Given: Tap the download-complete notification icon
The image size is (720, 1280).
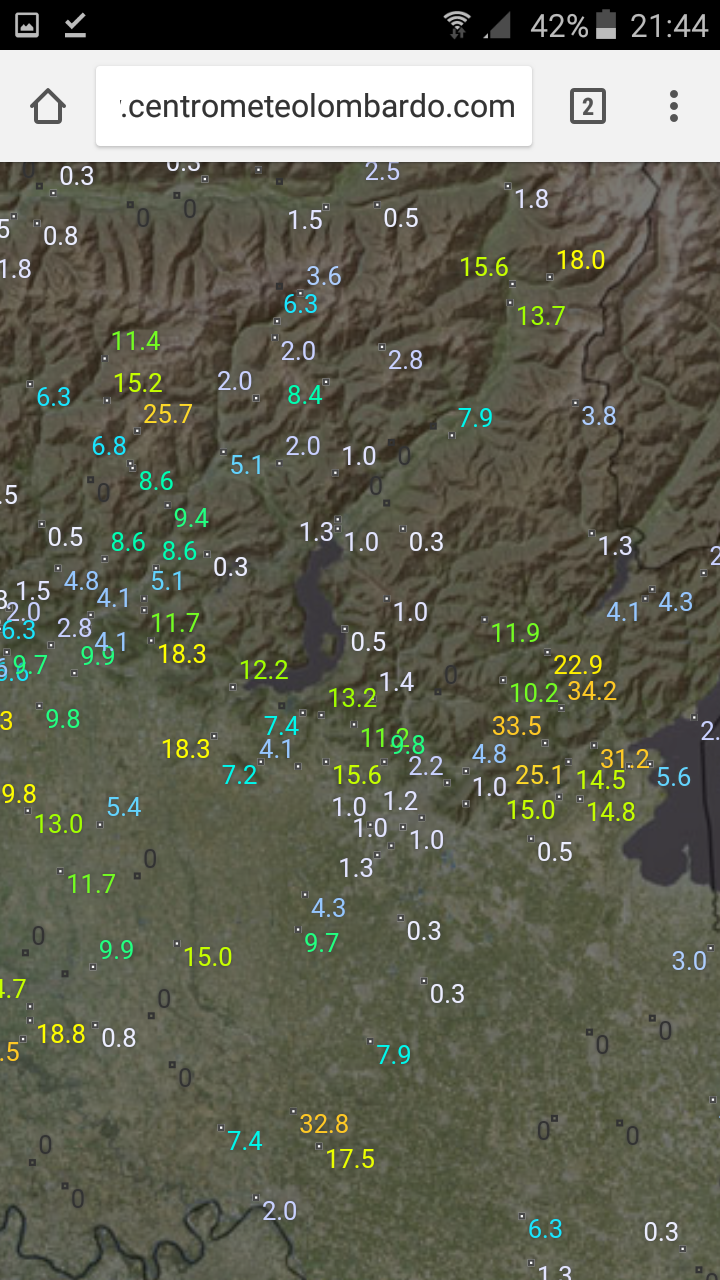Looking at the screenshot, I should tap(75, 25).
